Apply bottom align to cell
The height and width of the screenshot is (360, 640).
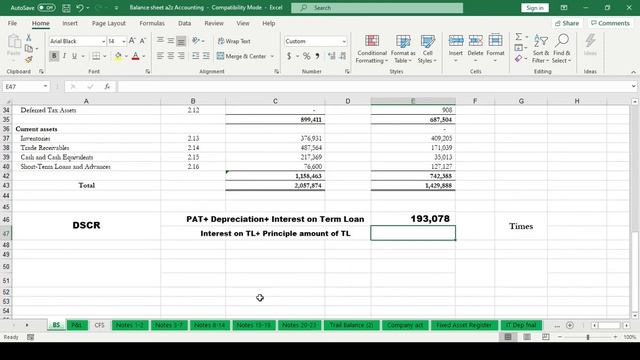point(181,41)
